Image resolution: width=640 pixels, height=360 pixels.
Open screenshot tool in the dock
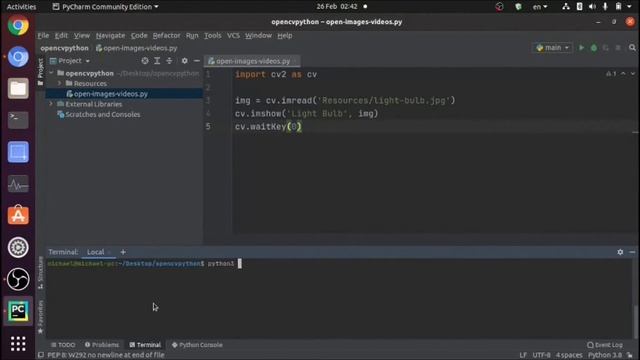click(x=18, y=152)
